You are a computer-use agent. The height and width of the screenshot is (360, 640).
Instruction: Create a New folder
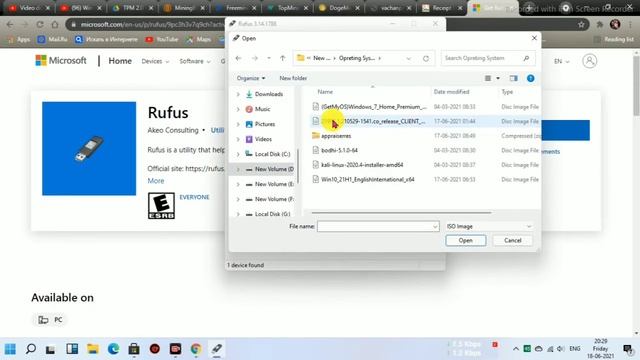pos(293,78)
